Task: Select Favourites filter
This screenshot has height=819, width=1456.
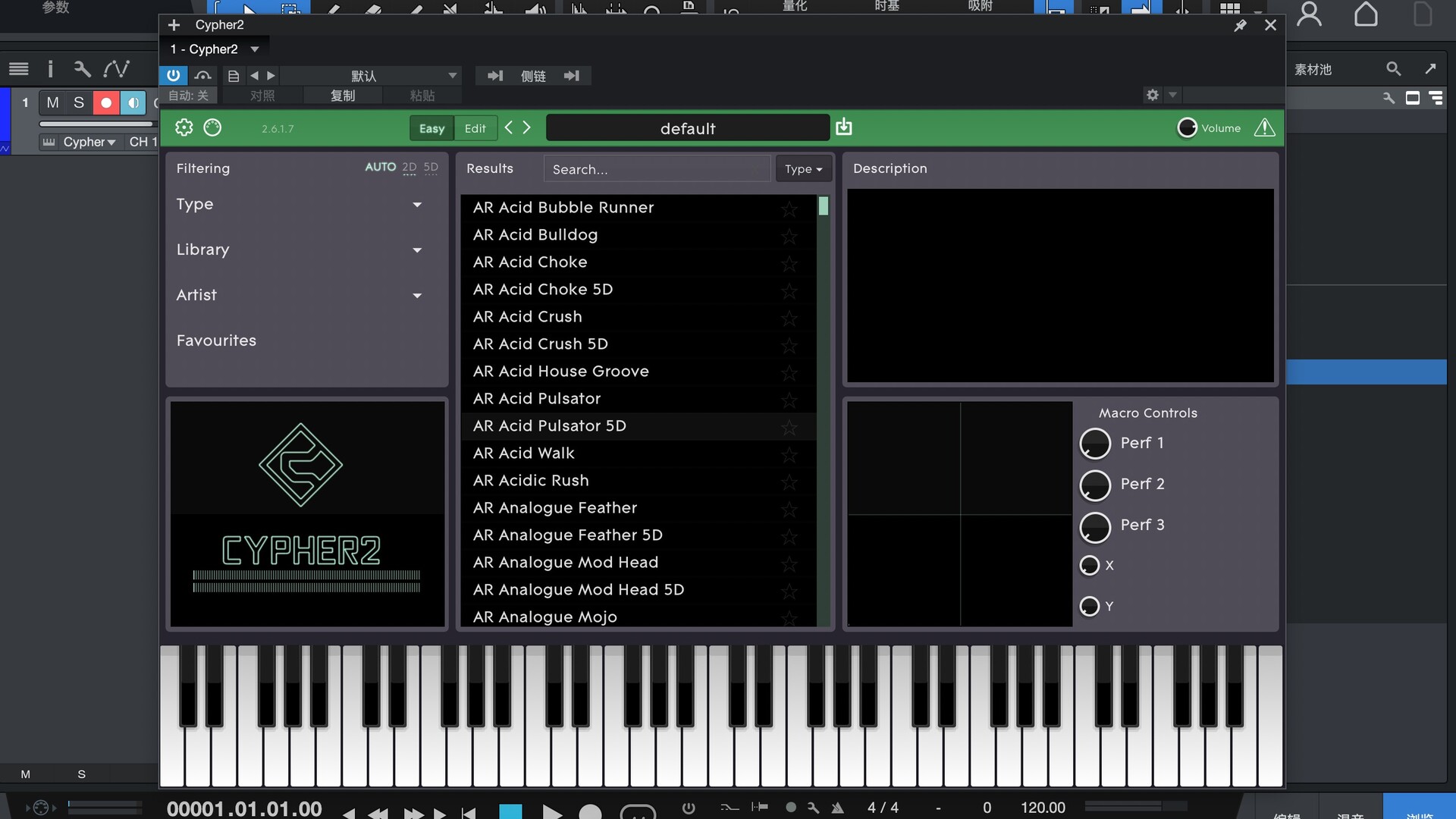Action: [x=216, y=340]
